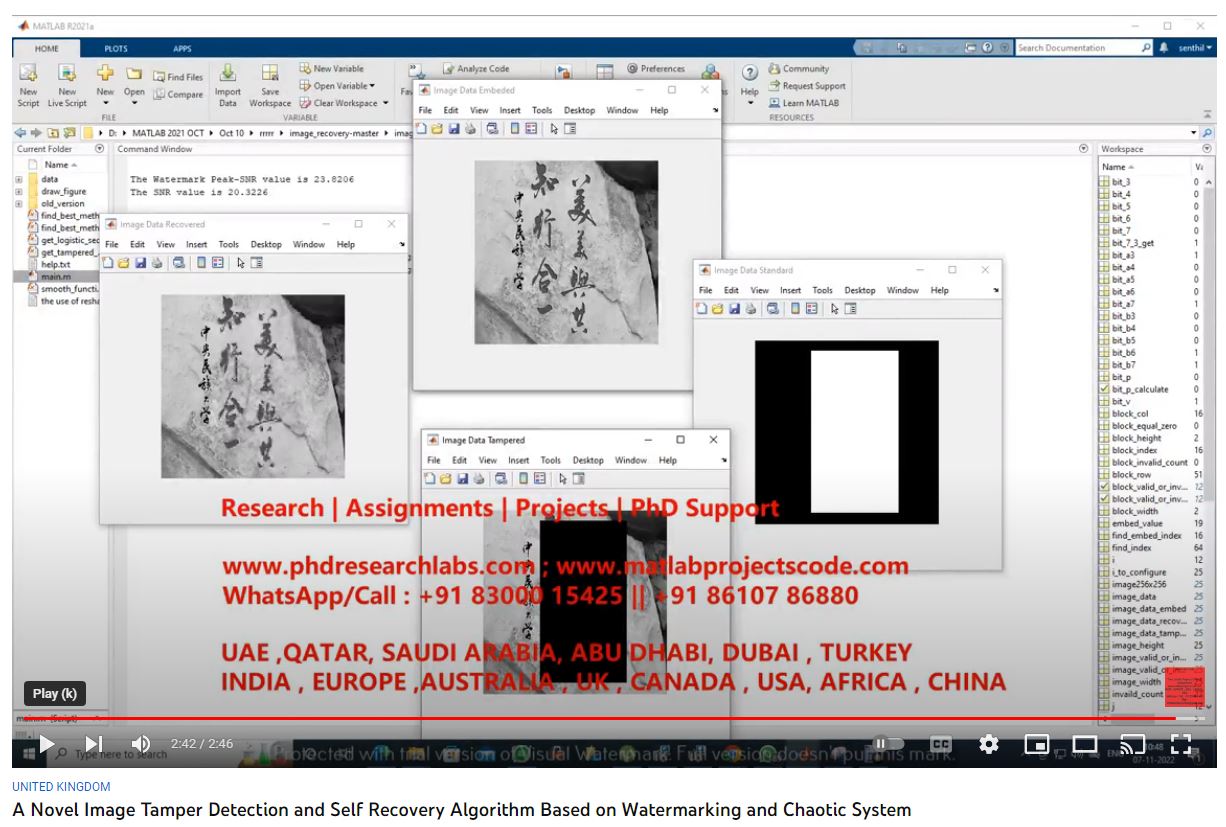Click New Figure icon in Image Data Embeded toolbar
This screenshot has width=1226, height=827.
[422, 128]
